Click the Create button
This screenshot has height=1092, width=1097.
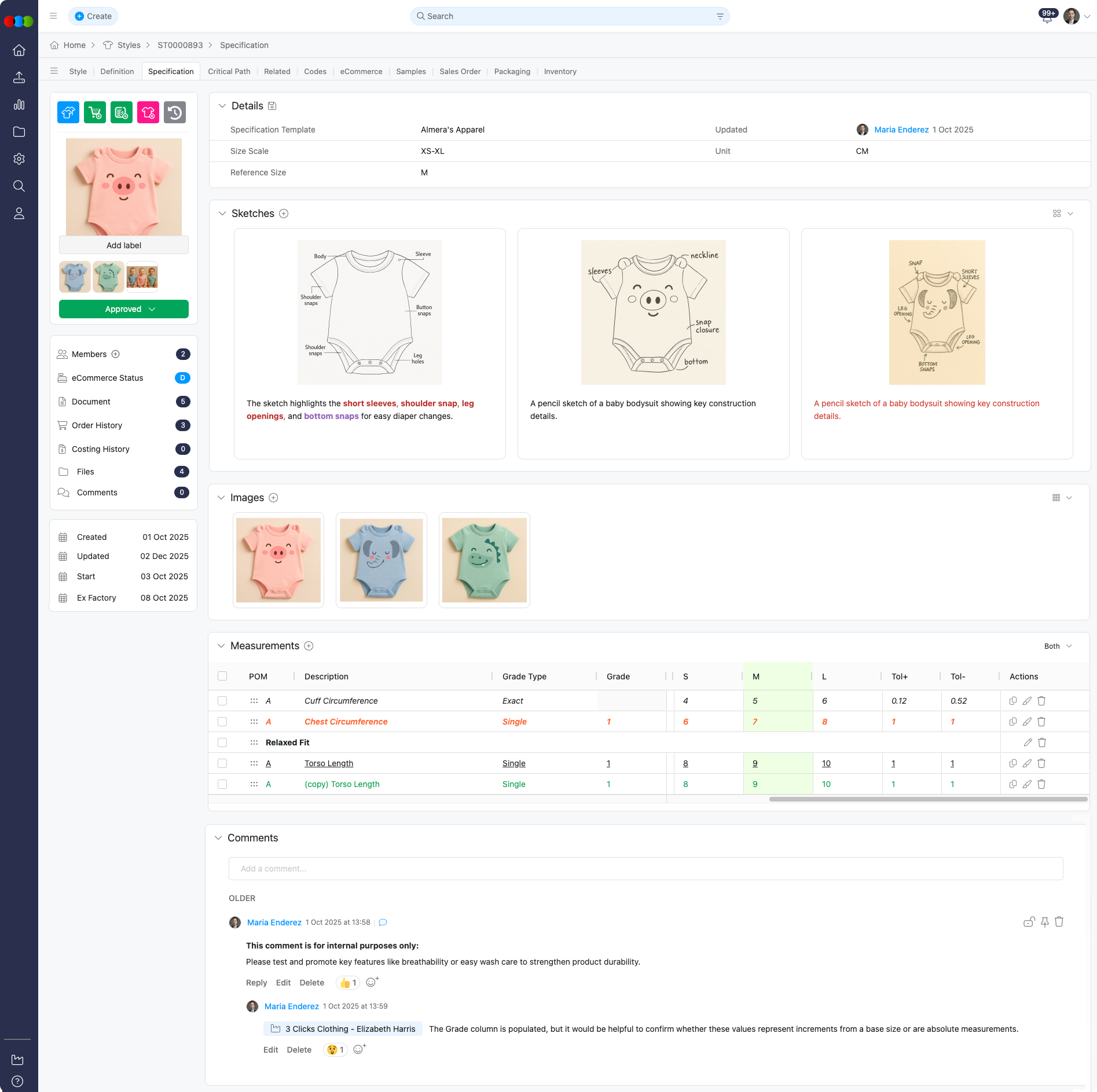point(93,16)
